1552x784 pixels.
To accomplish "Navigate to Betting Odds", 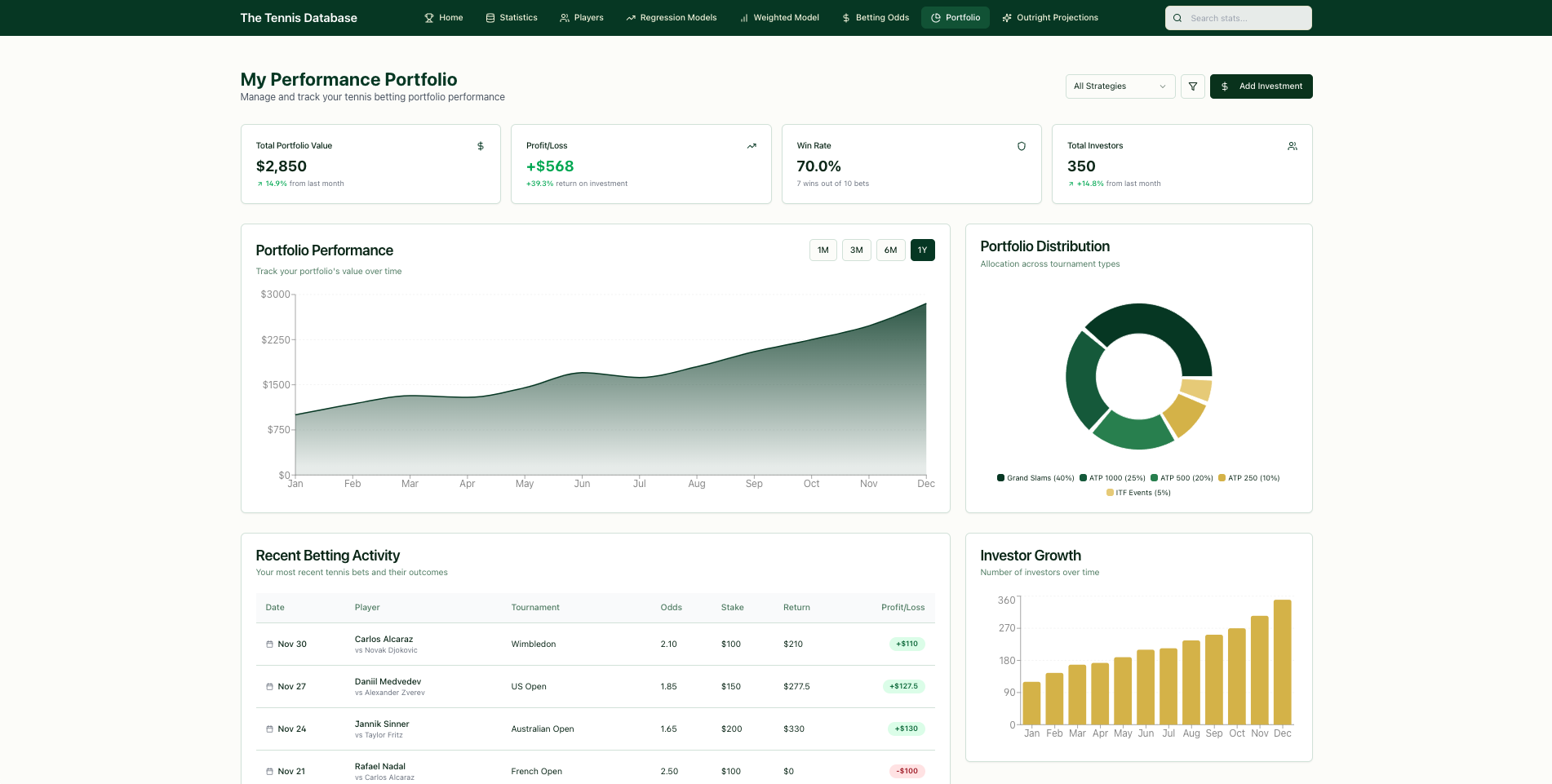I will [x=875, y=17].
